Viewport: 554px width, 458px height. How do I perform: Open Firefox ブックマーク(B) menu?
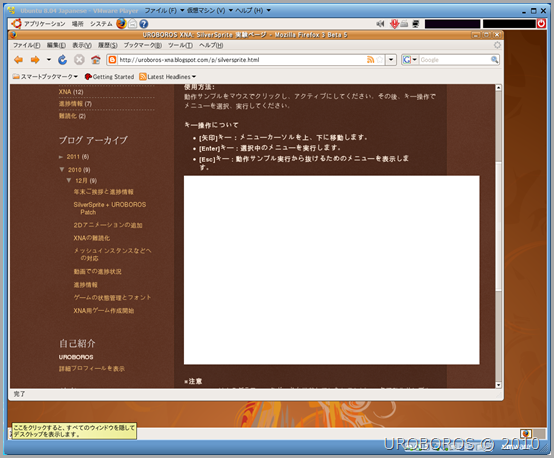[142, 45]
